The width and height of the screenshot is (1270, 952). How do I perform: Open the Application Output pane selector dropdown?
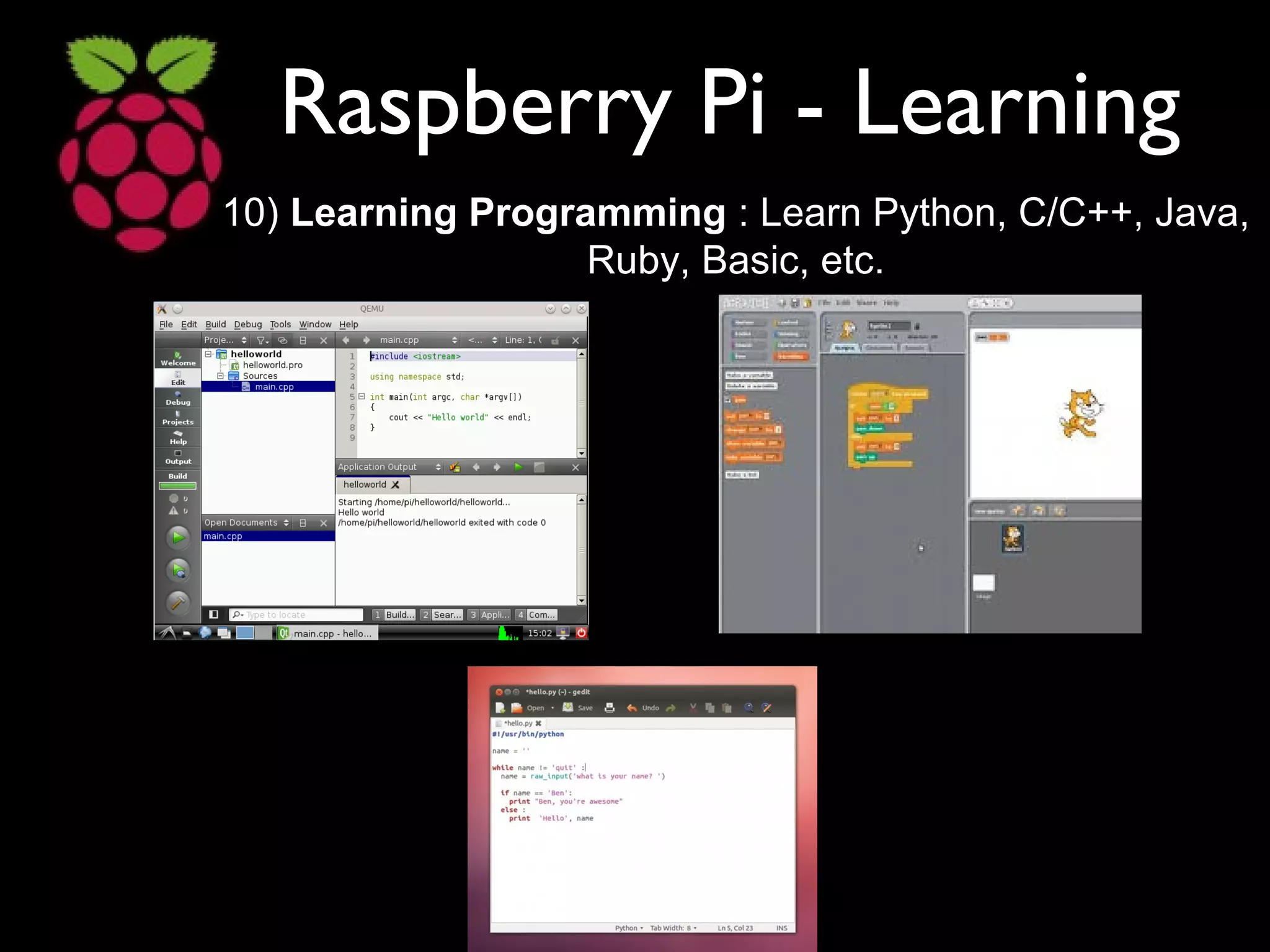pos(389,467)
